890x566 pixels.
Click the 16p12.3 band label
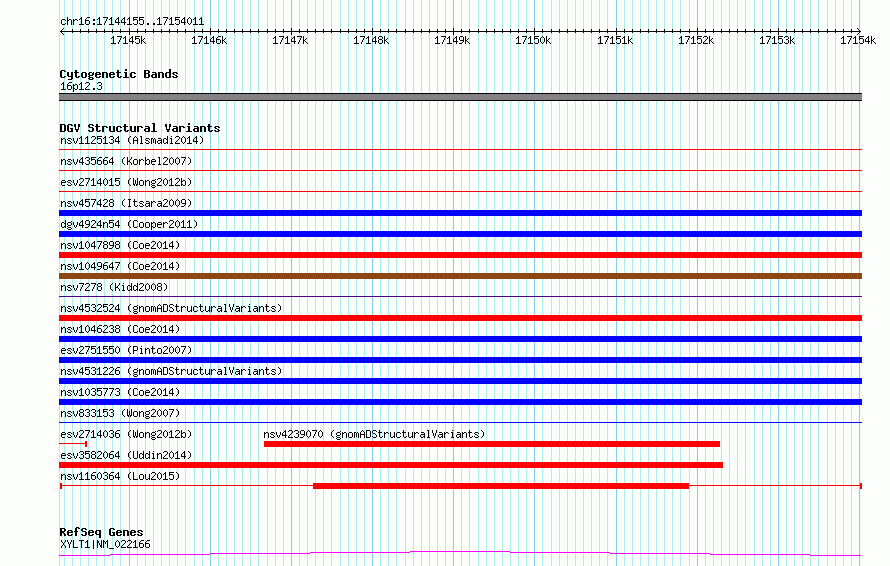coord(81,86)
